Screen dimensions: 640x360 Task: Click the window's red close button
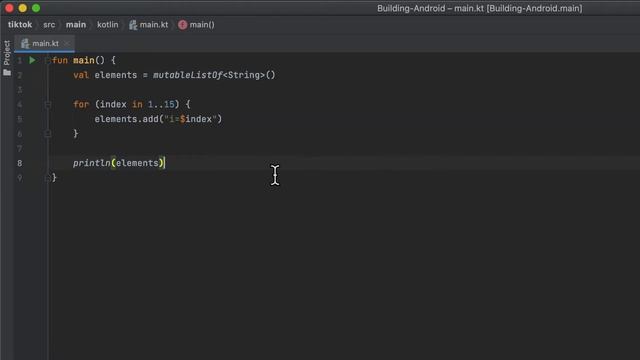(x=9, y=8)
